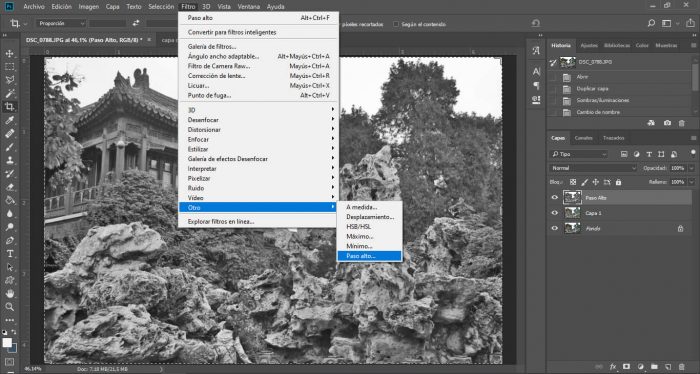Hide the Paso Alto layer

(x=554, y=198)
